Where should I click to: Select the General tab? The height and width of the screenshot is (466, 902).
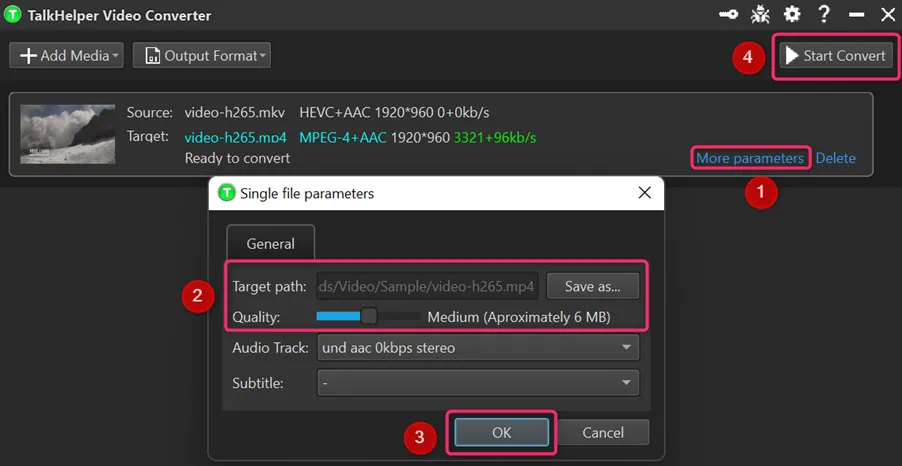click(x=270, y=243)
